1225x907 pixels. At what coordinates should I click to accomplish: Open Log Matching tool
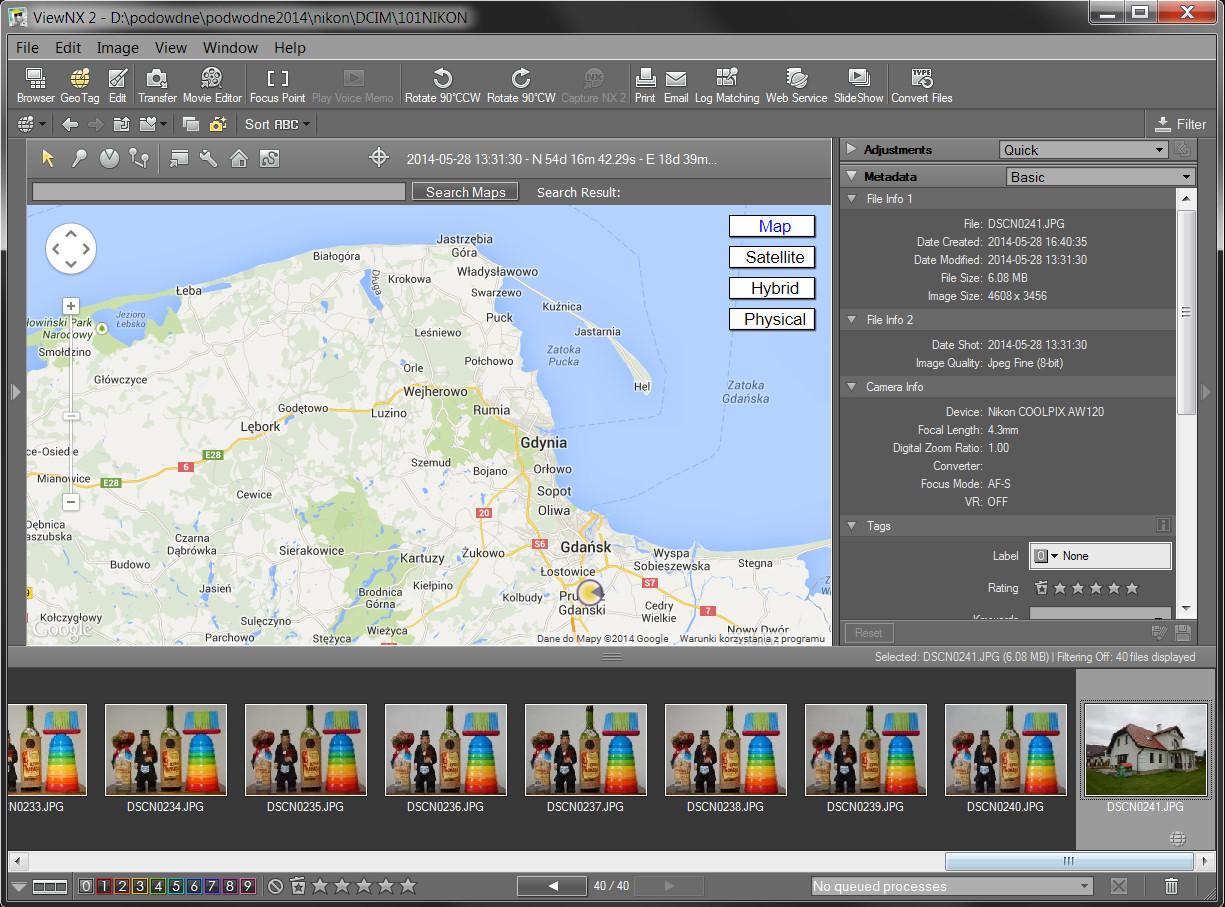(727, 85)
